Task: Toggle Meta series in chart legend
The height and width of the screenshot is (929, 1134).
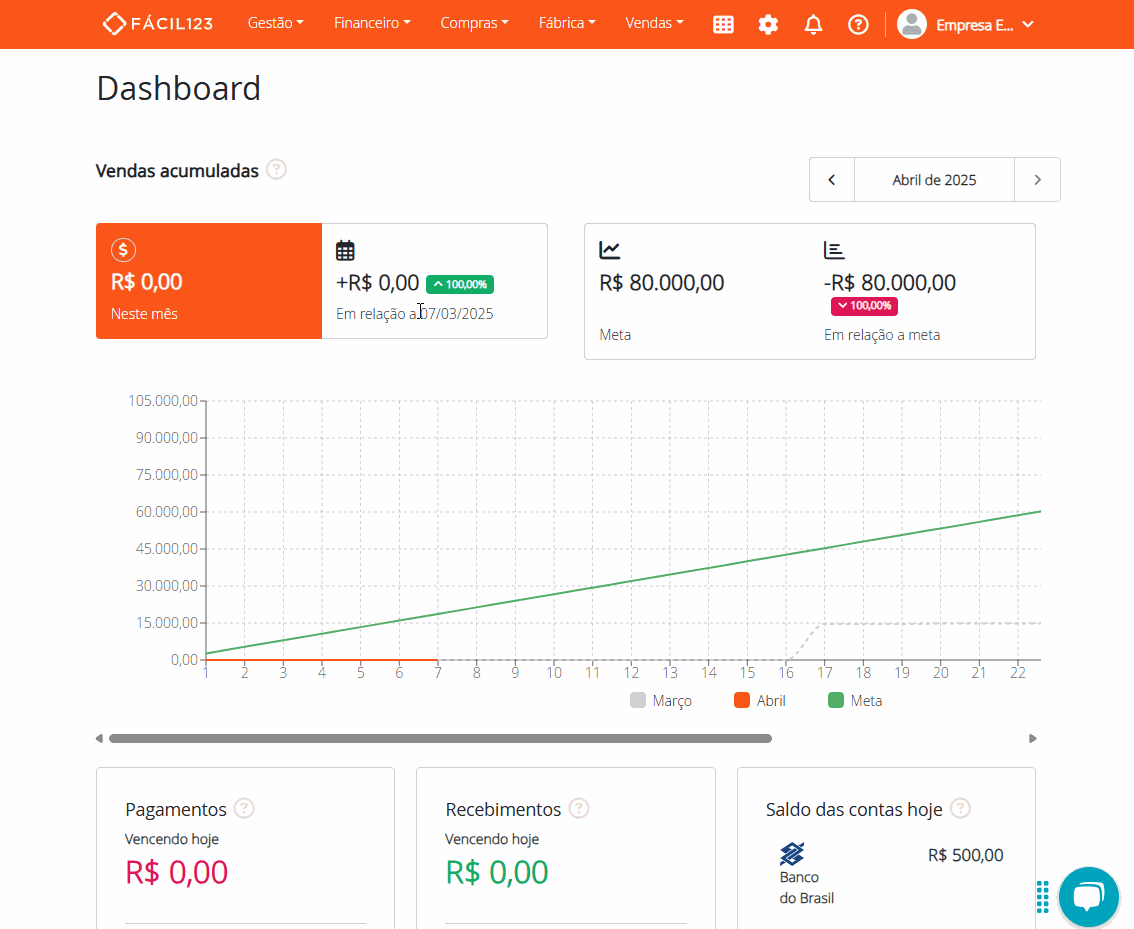Action: [855, 701]
